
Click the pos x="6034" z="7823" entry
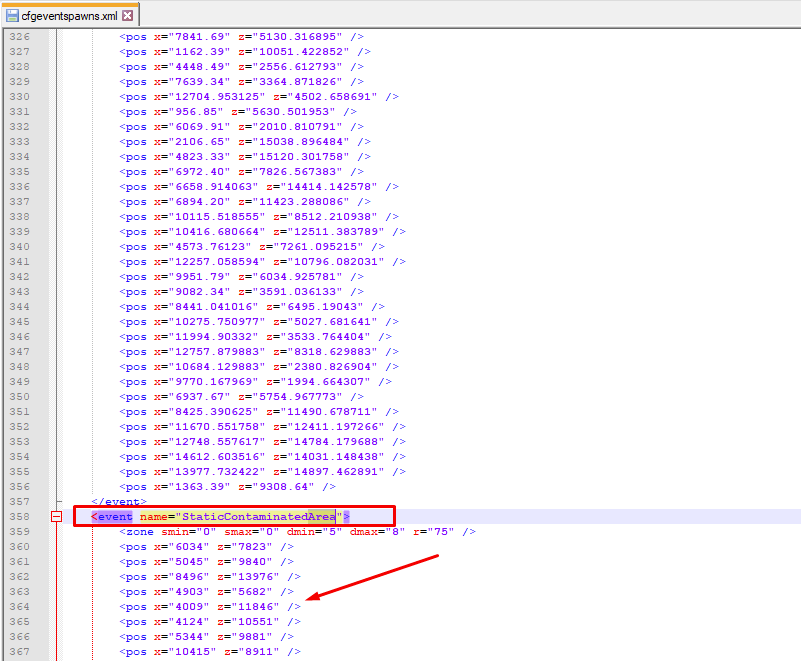click(206, 547)
